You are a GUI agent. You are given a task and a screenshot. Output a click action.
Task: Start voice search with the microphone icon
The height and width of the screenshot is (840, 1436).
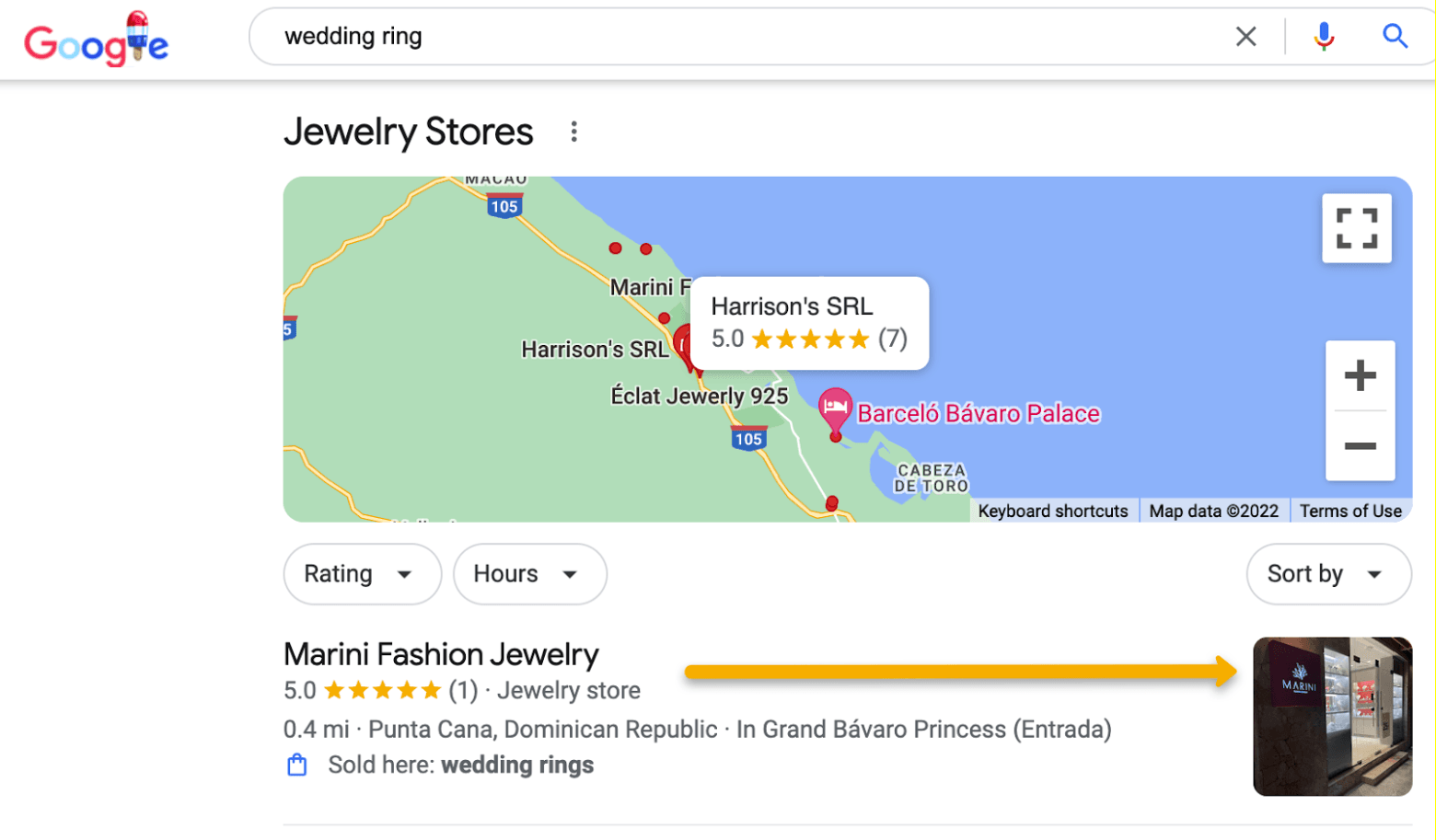coord(1324,37)
